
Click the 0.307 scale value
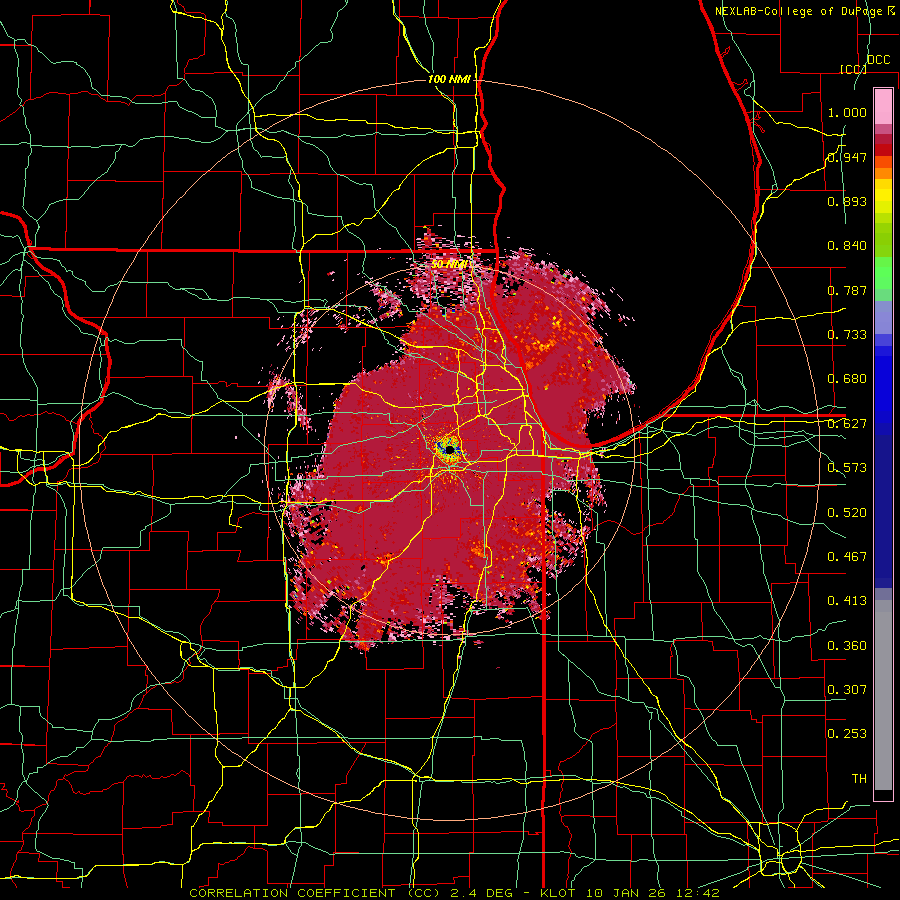pos(847,689)
